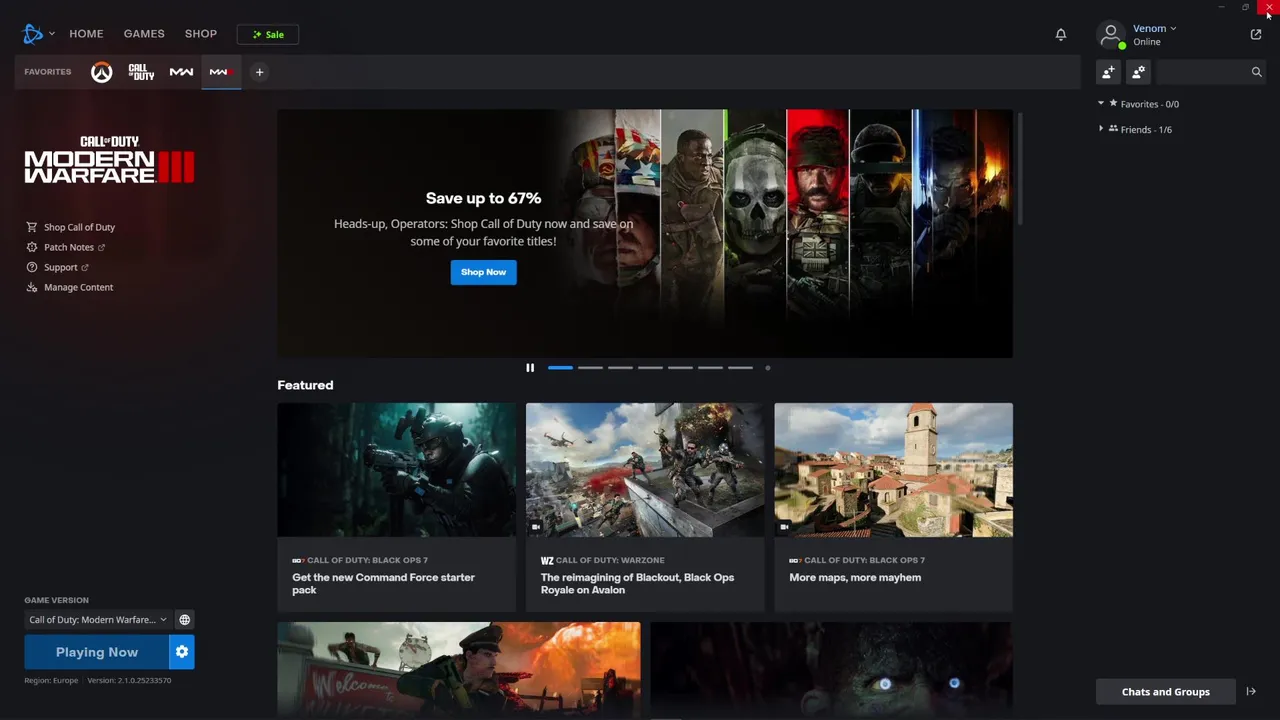1280x720 pixels.
Task: Click the region globe icon
Action: click(184, 620)
